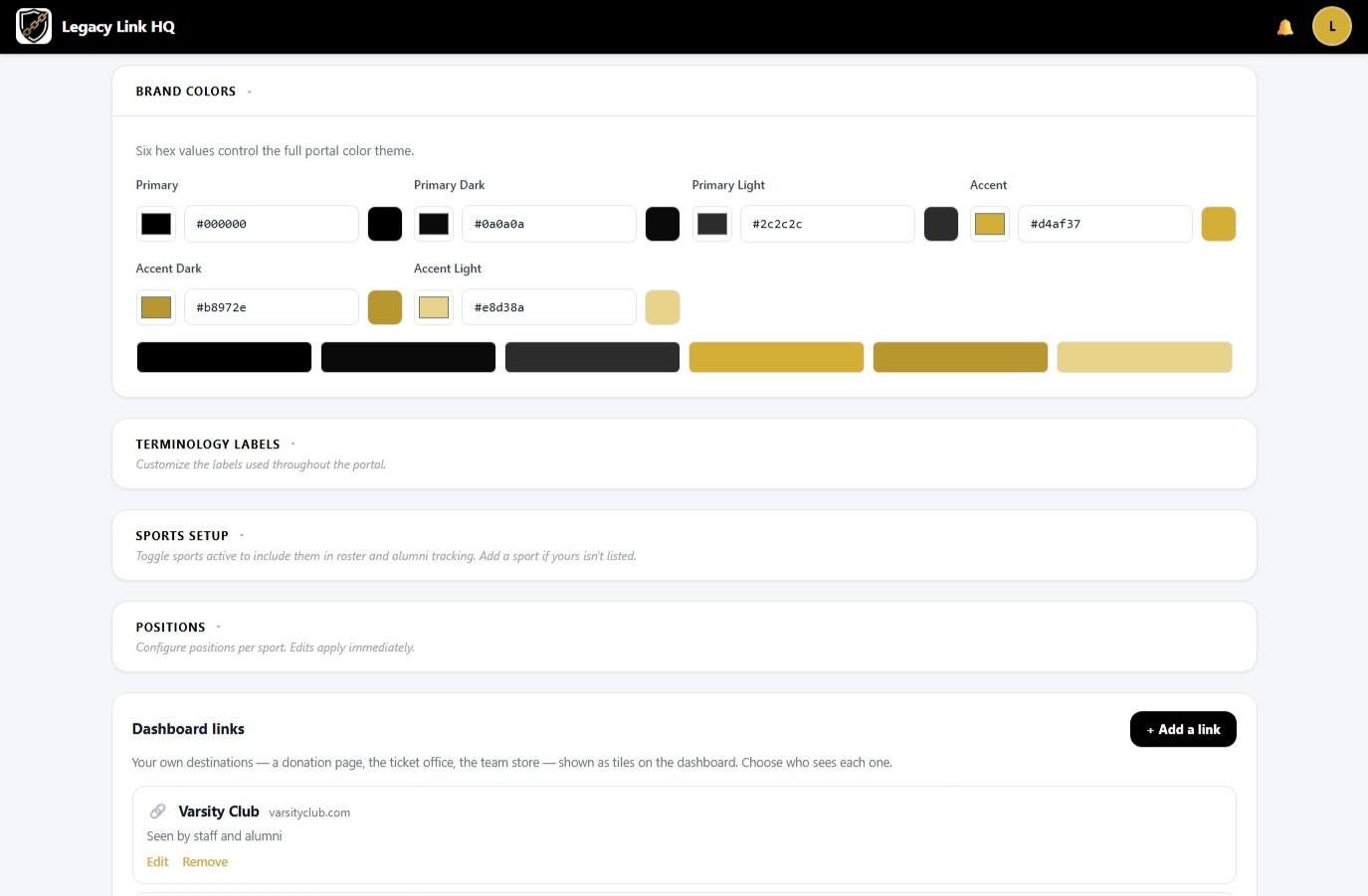Click the link icon beside Varsity Club
The image size is (1368, 896).
[157, 811]
